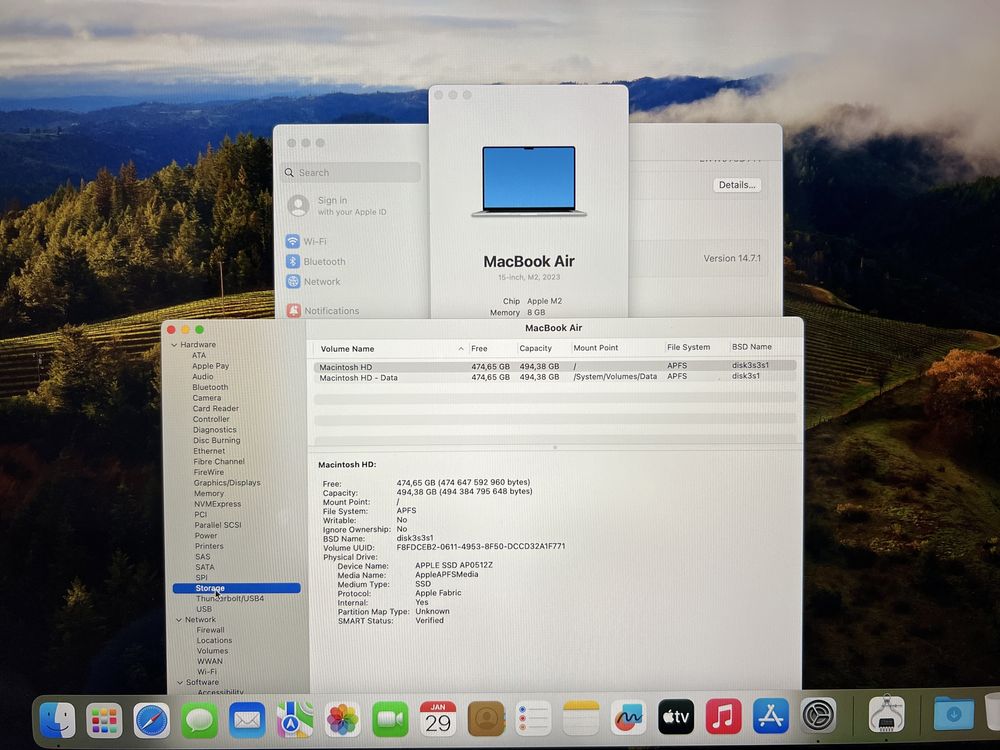
Task: Select Card Reader in Hardware list
Action: [216, 408]
